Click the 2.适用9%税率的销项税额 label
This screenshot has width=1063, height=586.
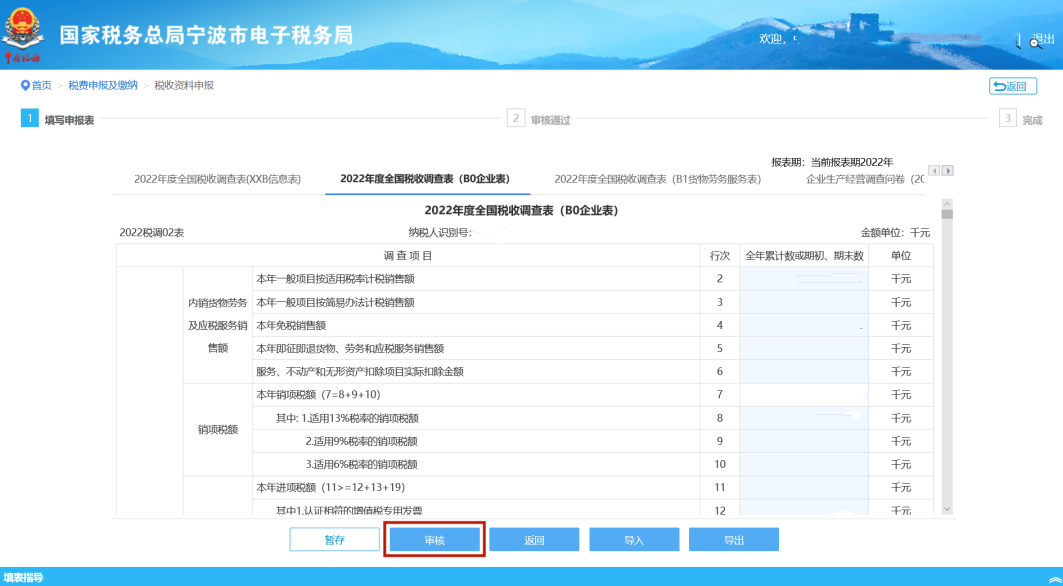361,442
